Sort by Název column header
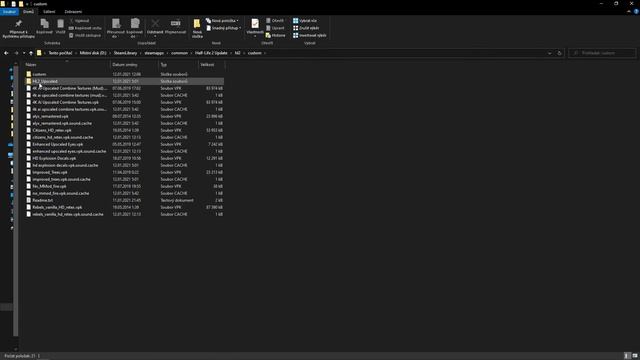This screenshot has width=640, height=360. tap(67, 64)
